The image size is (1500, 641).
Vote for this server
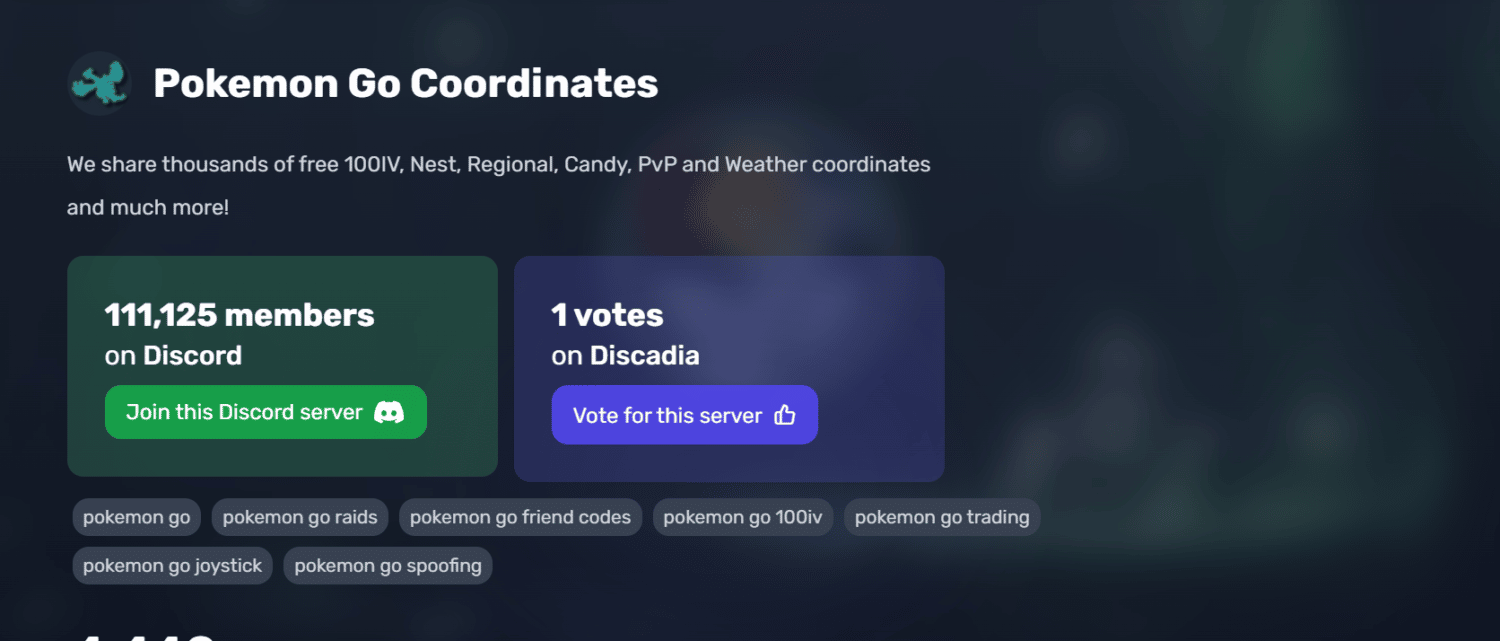685,415
